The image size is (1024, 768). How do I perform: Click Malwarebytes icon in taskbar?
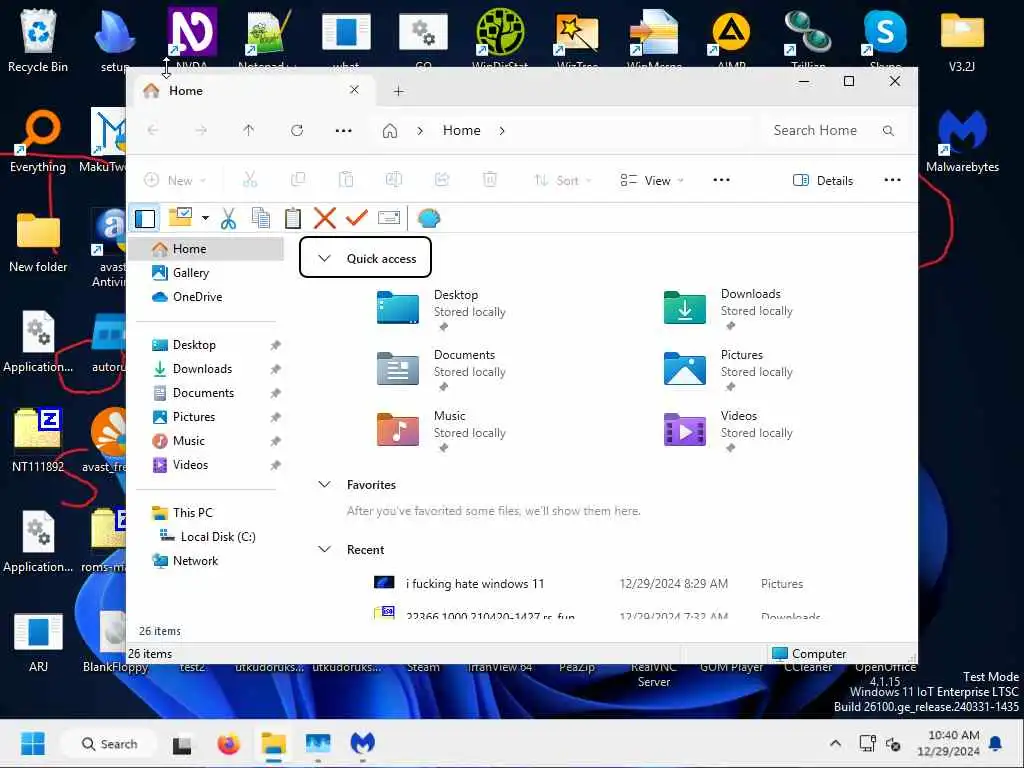tap(362, 743)
